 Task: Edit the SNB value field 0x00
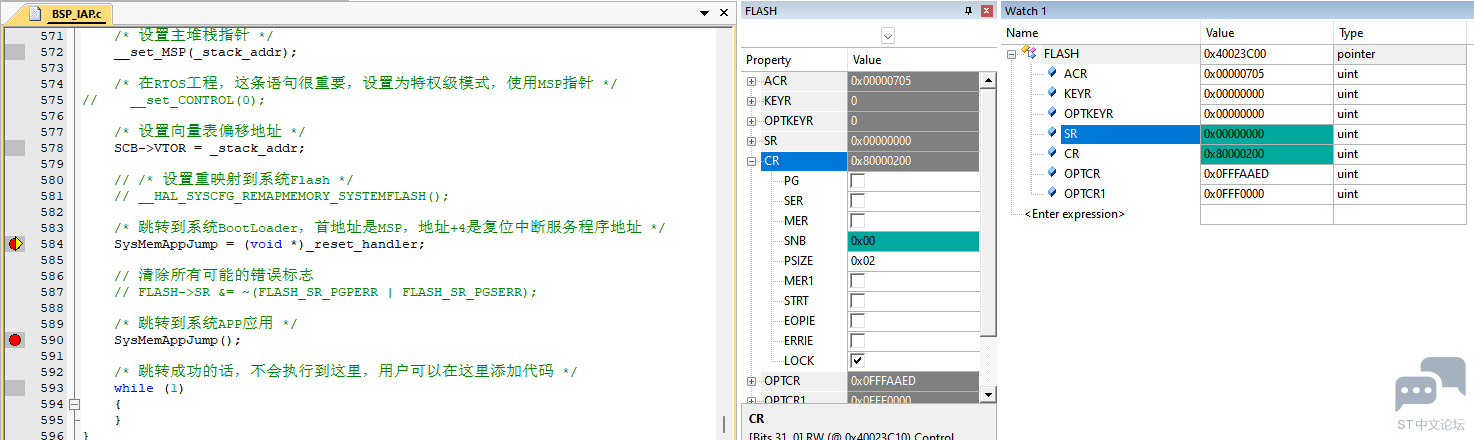914,241
